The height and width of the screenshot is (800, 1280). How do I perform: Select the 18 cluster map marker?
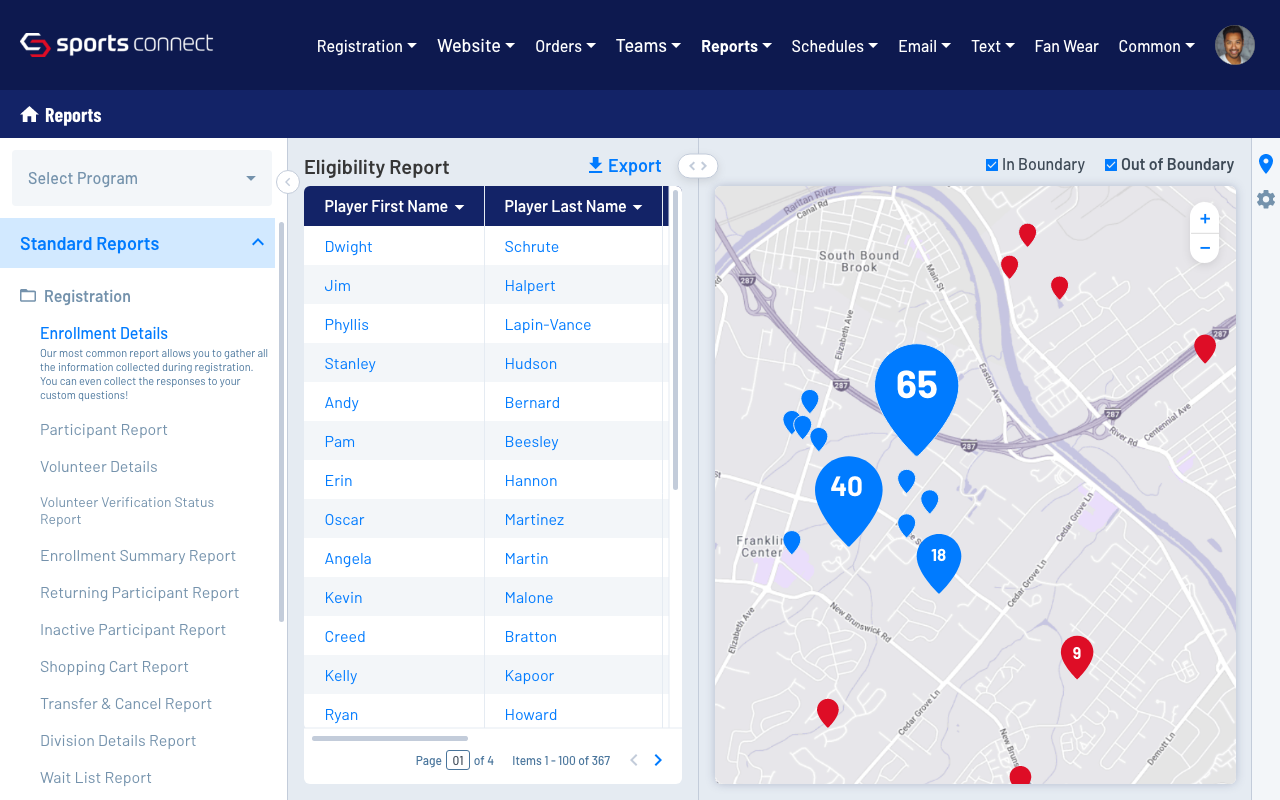point(939,562)
